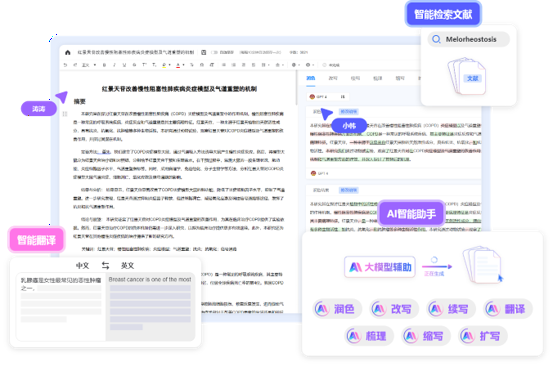This screenshot has width=553, height=367.
Task: Apply italic formatting from the toolbar
Action: pyautogui.click(x=114, y=65)
